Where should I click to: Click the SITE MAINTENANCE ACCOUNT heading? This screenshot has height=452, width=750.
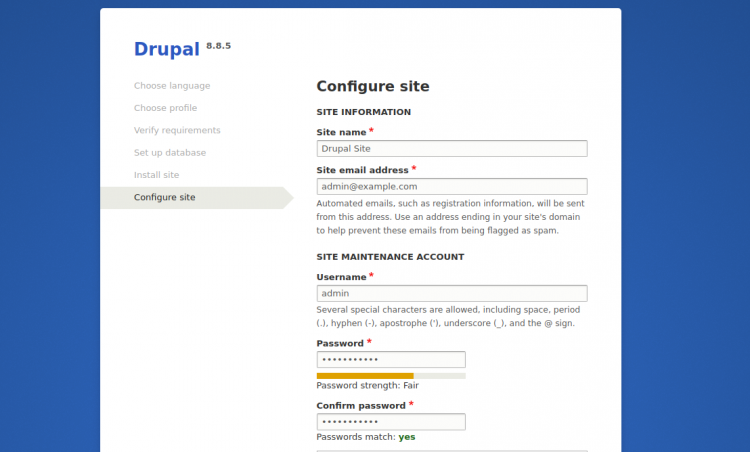pyautogui.click(x=390, y=257)
